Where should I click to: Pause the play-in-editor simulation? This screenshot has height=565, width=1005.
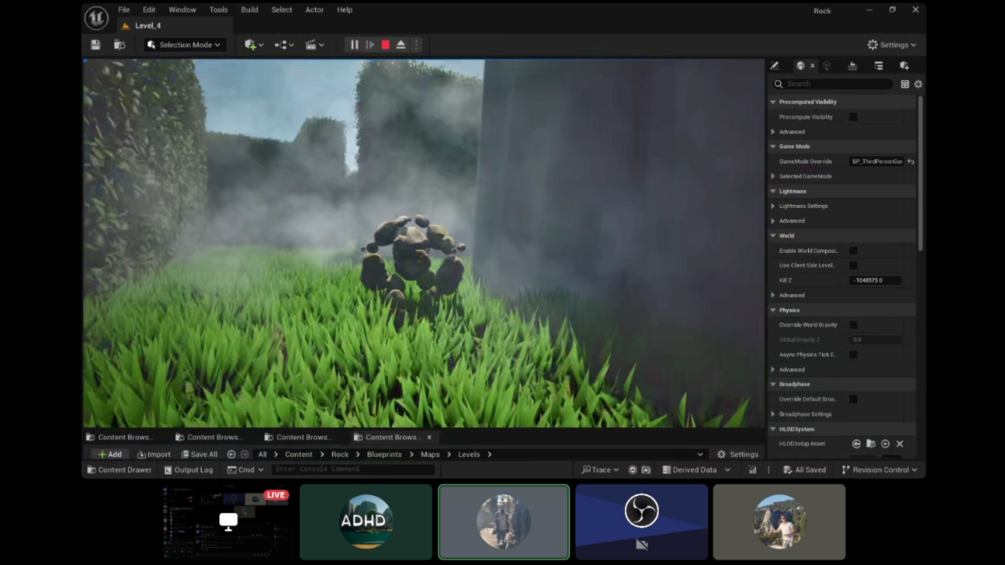[x=354, y=45]
